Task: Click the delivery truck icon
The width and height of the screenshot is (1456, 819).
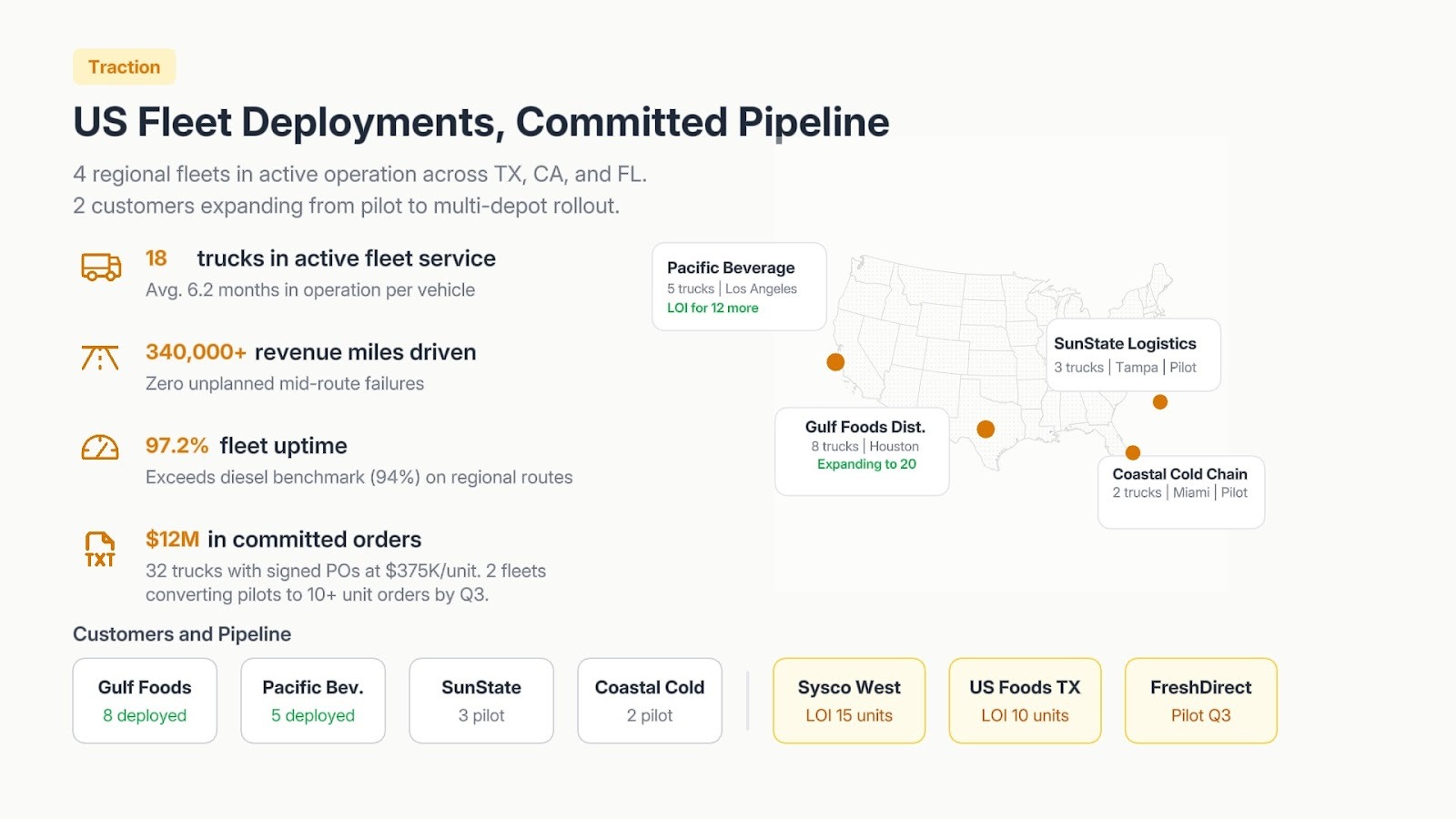Action: pos(100,267)
